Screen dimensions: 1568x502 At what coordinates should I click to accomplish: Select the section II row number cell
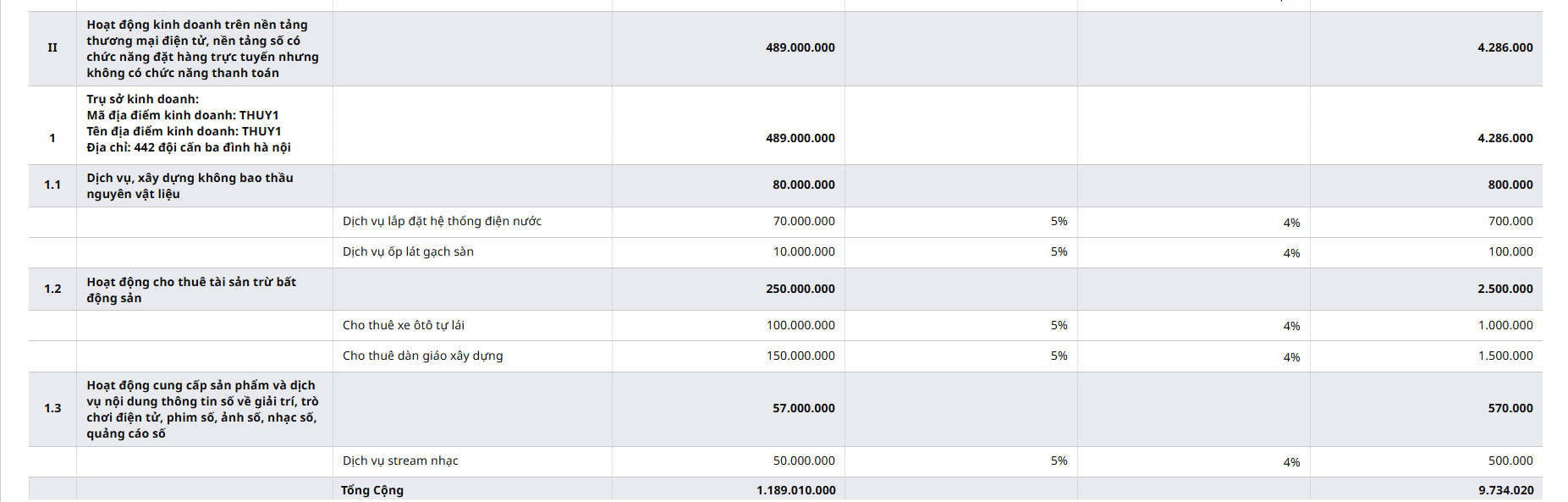[52, 48]
